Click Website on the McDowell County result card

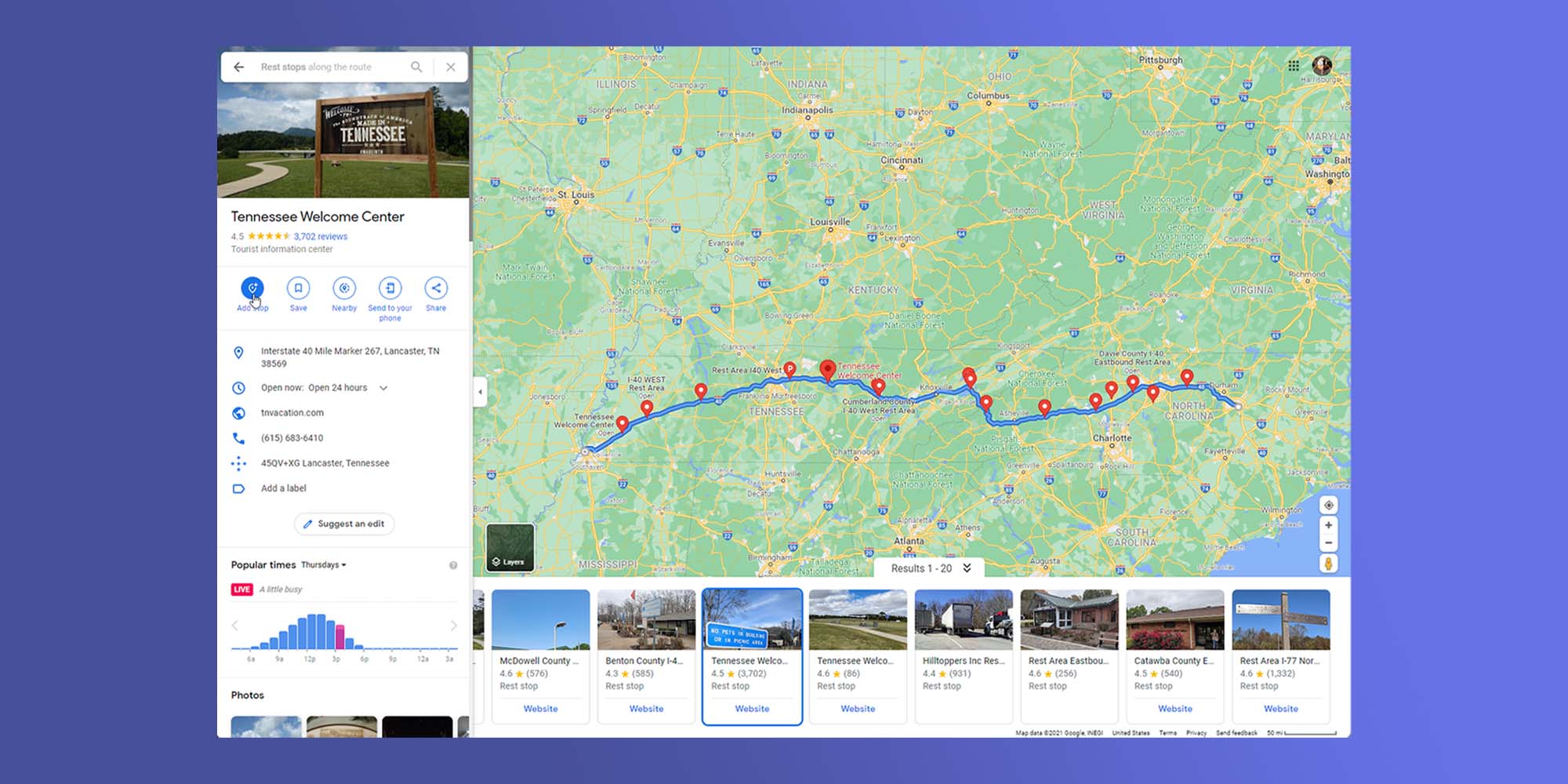(x=541, y=708)
